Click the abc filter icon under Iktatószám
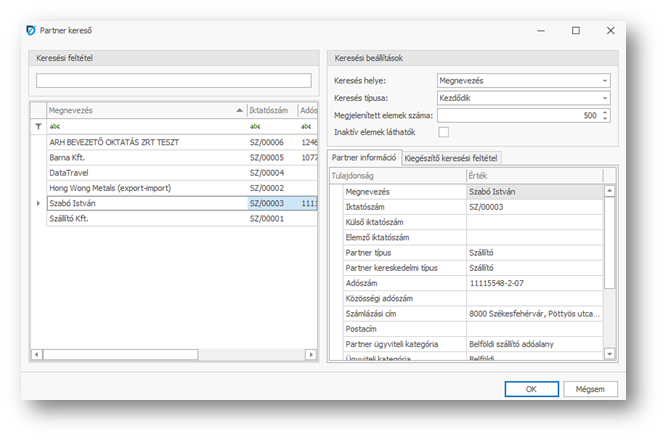 (255, 127)
